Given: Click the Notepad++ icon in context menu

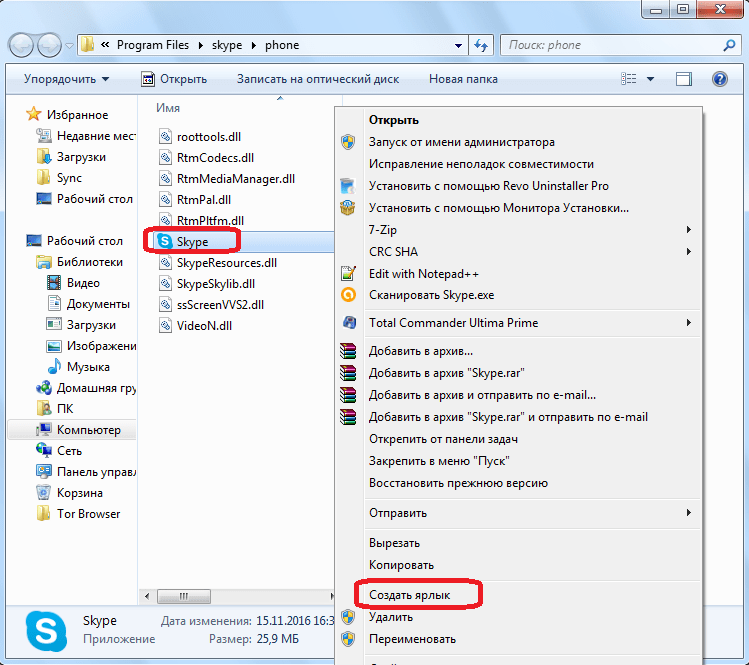Looking at the screenshot, I should coord(348,273).
